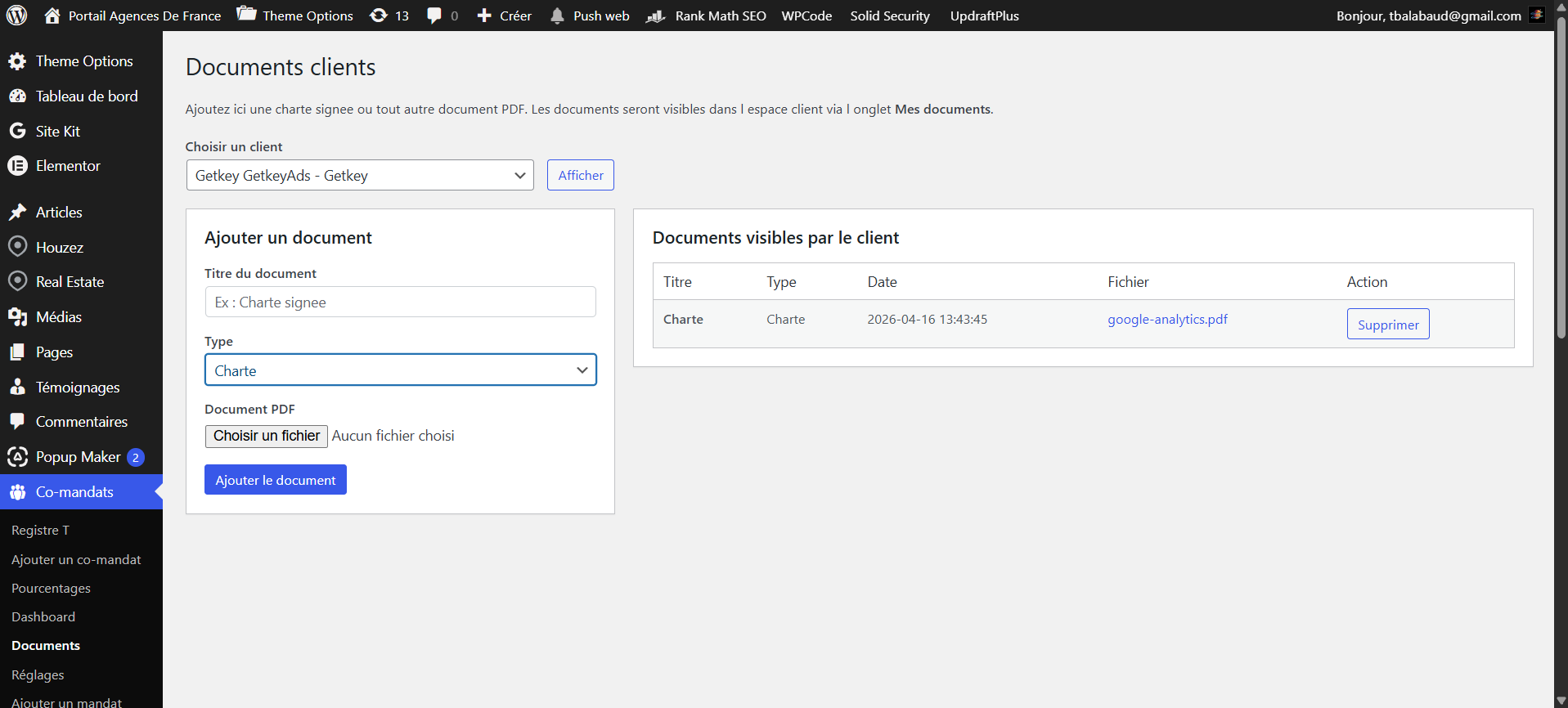Viewport: 1568px width, 708px height.
Task: Click the folder icon for Theme Options in top bar
Action: pos(246,14)
